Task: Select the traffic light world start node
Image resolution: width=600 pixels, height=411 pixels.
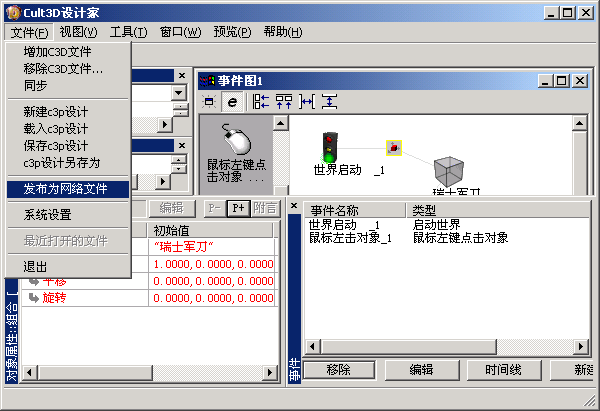Action: (x=329, y=147)
